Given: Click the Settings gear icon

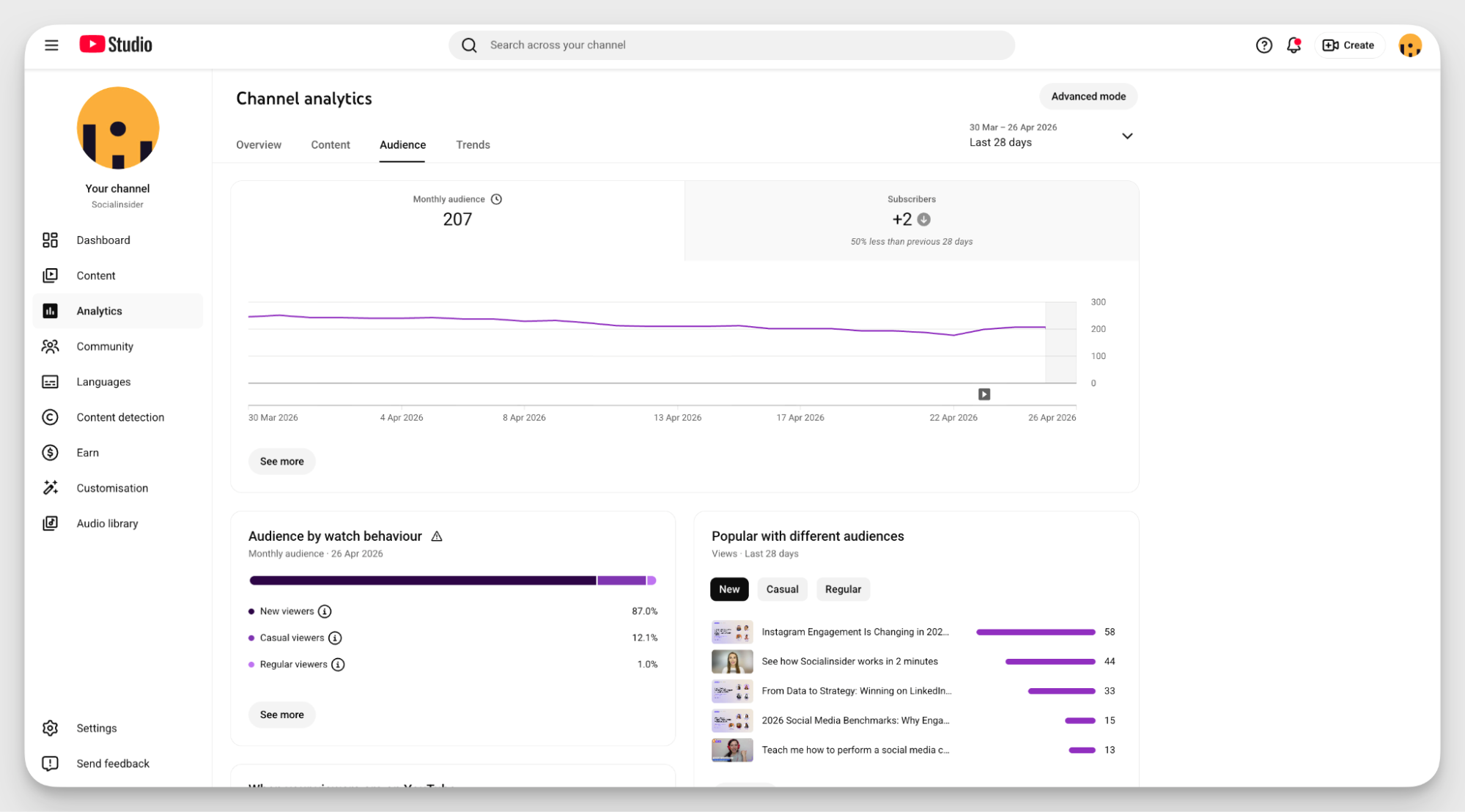Looking at the screenshot, I should coord(50,728).
